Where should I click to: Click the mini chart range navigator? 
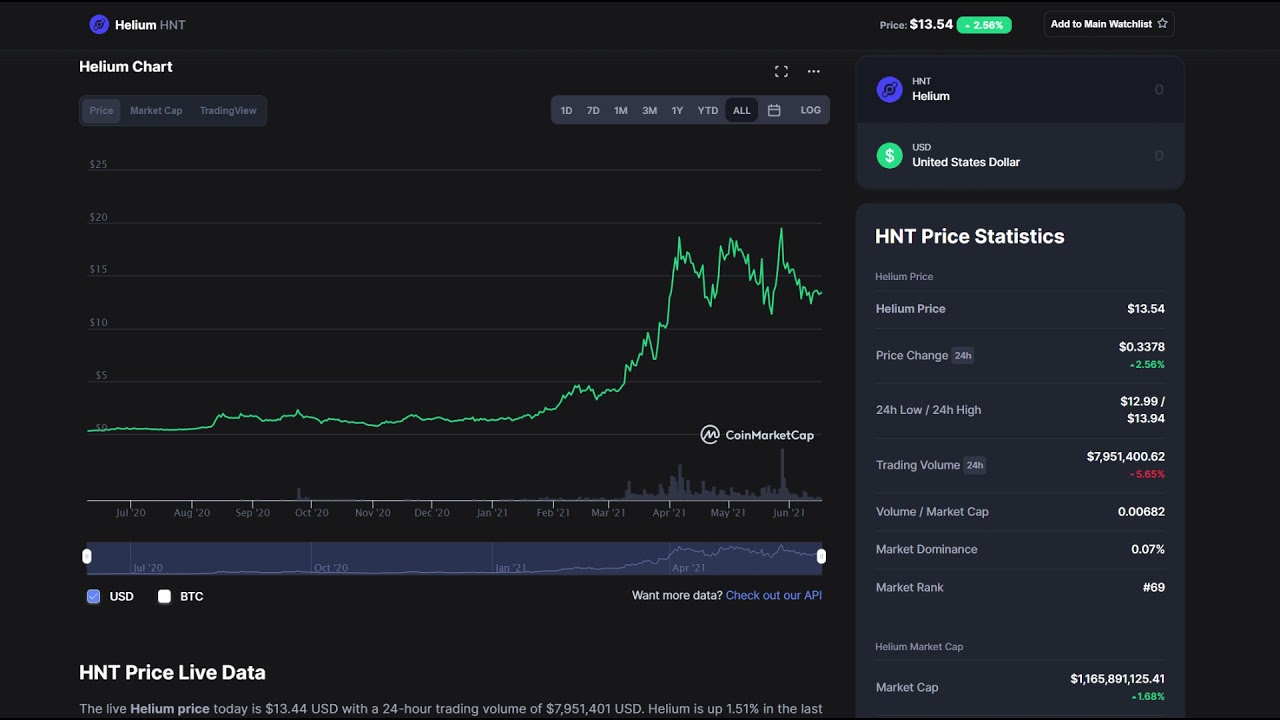454,558
